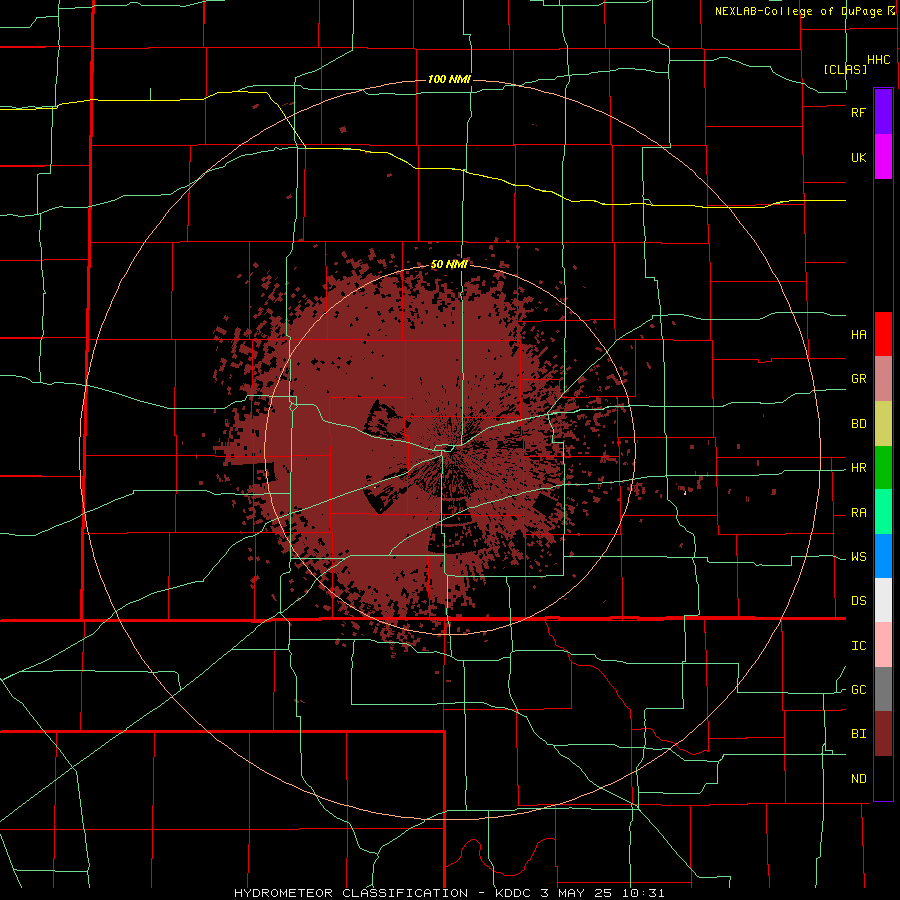Click the BD yellow-olive legend swatch
Image resolution: width=900 pixels, height=900 pixels.
point(883,424)
